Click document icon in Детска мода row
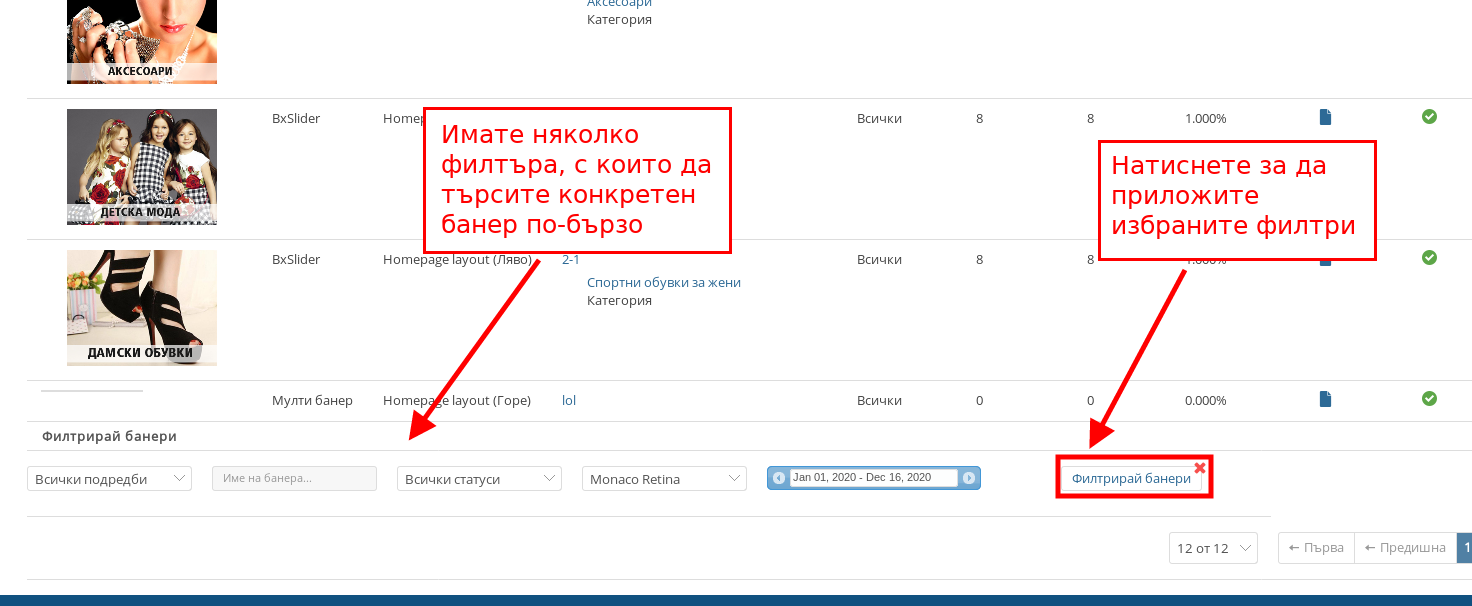Screen dimensions: 1472x606 click(1325, 118)
